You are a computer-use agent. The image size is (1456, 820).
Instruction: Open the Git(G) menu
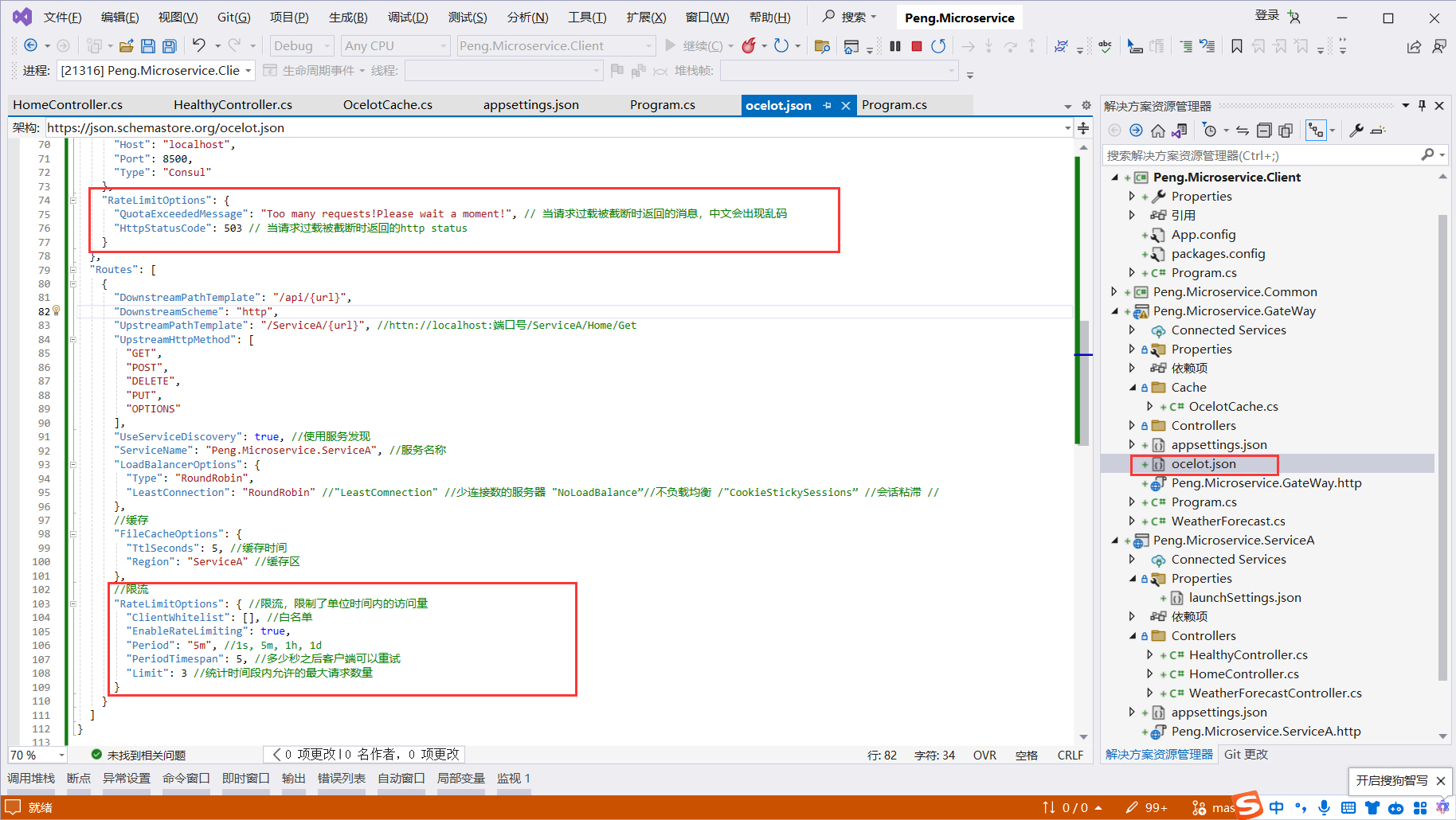tap(234, 17)
